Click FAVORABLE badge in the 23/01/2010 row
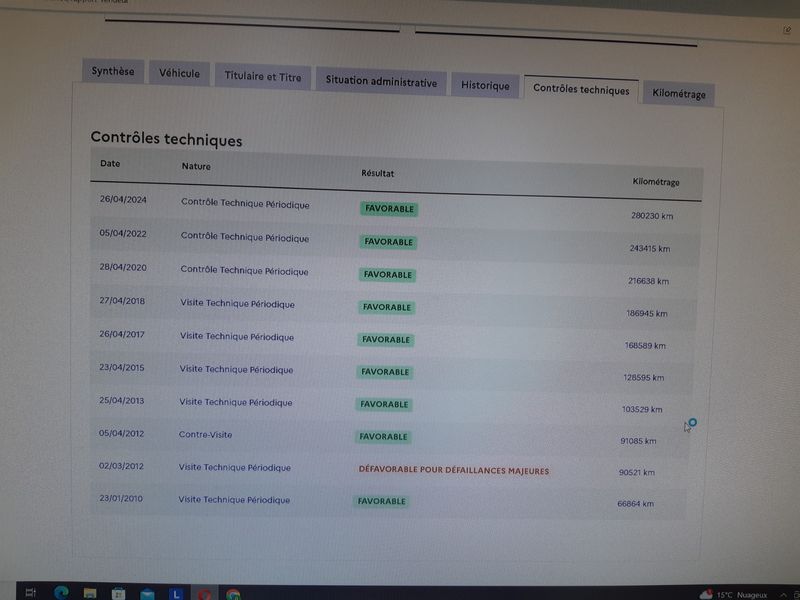Image resolution: width=800 pixels, height=600 pixels. pos(382,502)
